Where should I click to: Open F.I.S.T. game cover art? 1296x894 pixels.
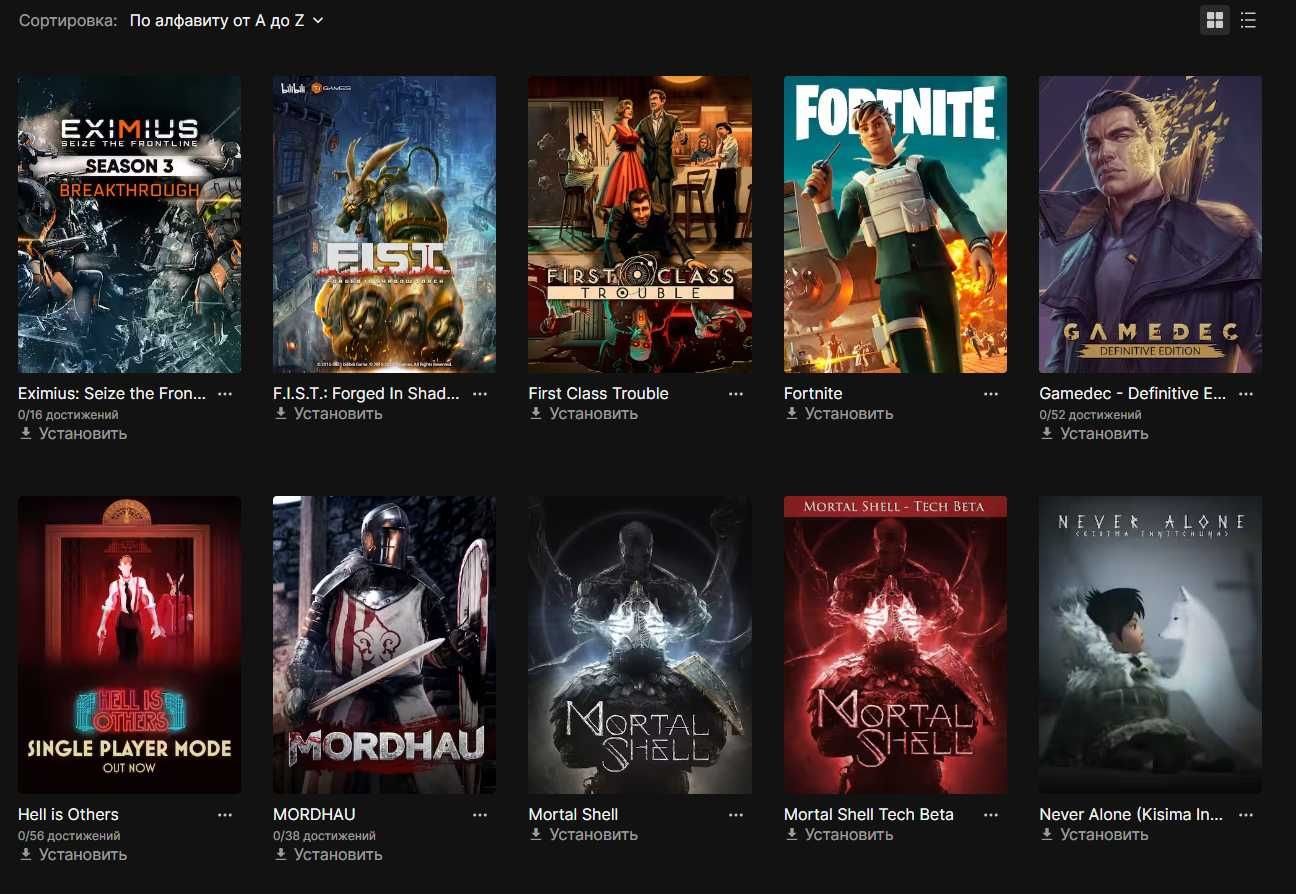[384, 224]
